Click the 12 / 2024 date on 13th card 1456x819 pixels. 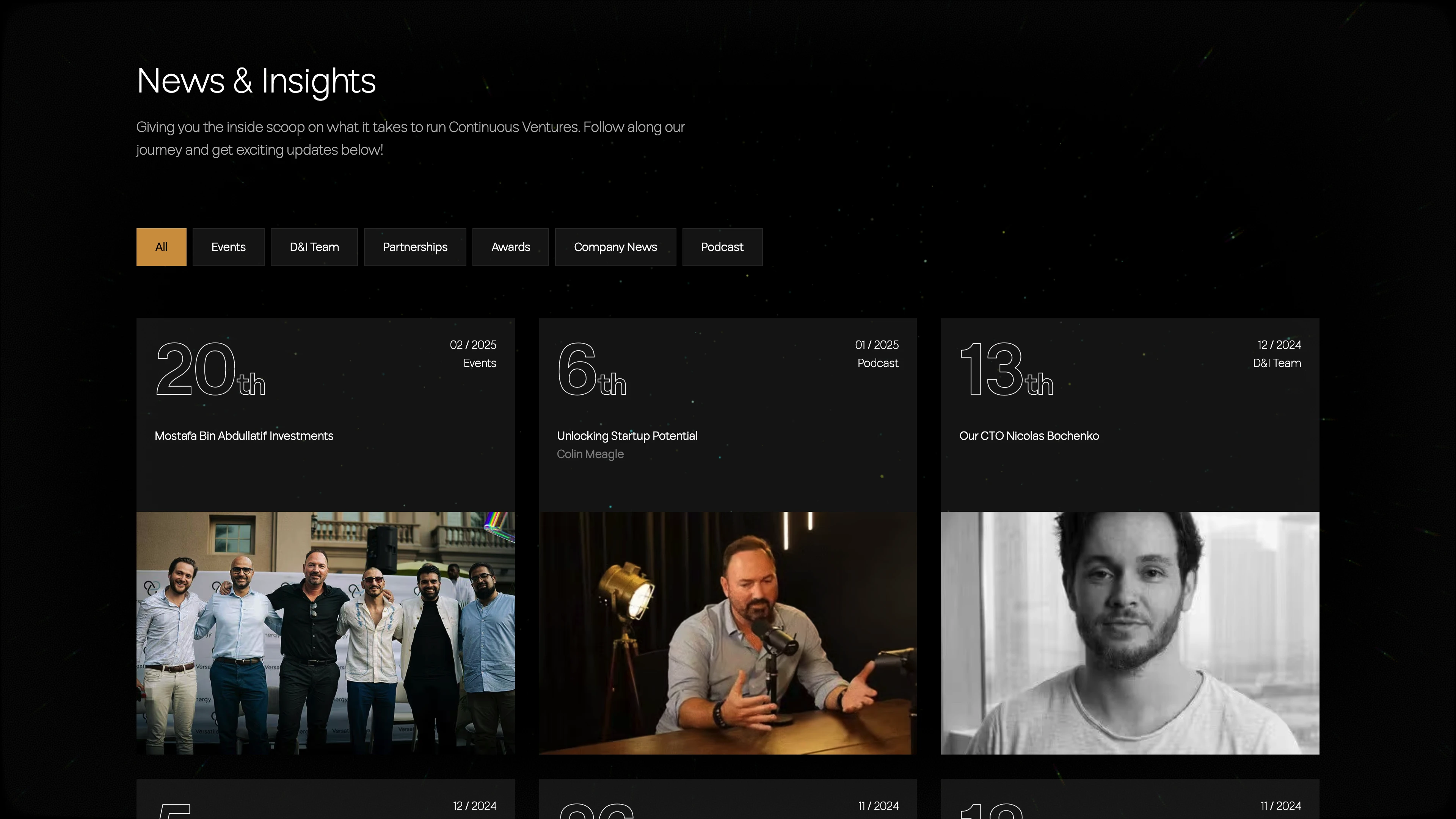(x=1279, y=345)
